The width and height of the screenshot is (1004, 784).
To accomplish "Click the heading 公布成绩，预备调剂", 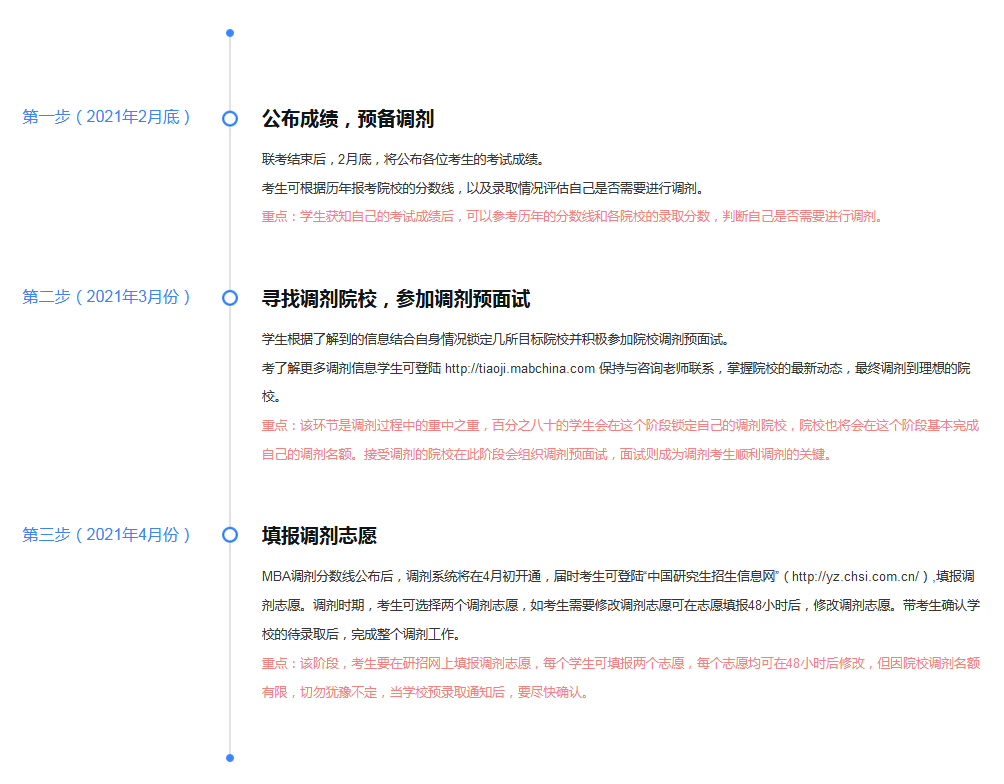I will point(348,119).
